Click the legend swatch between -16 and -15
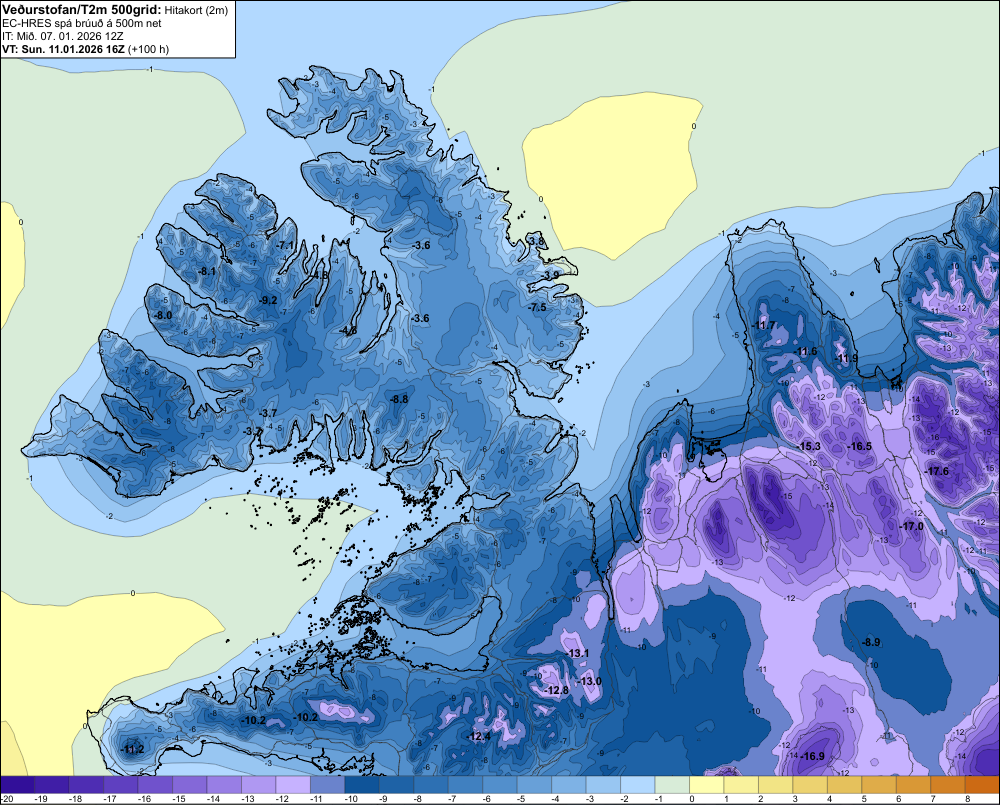 [156, 785]
